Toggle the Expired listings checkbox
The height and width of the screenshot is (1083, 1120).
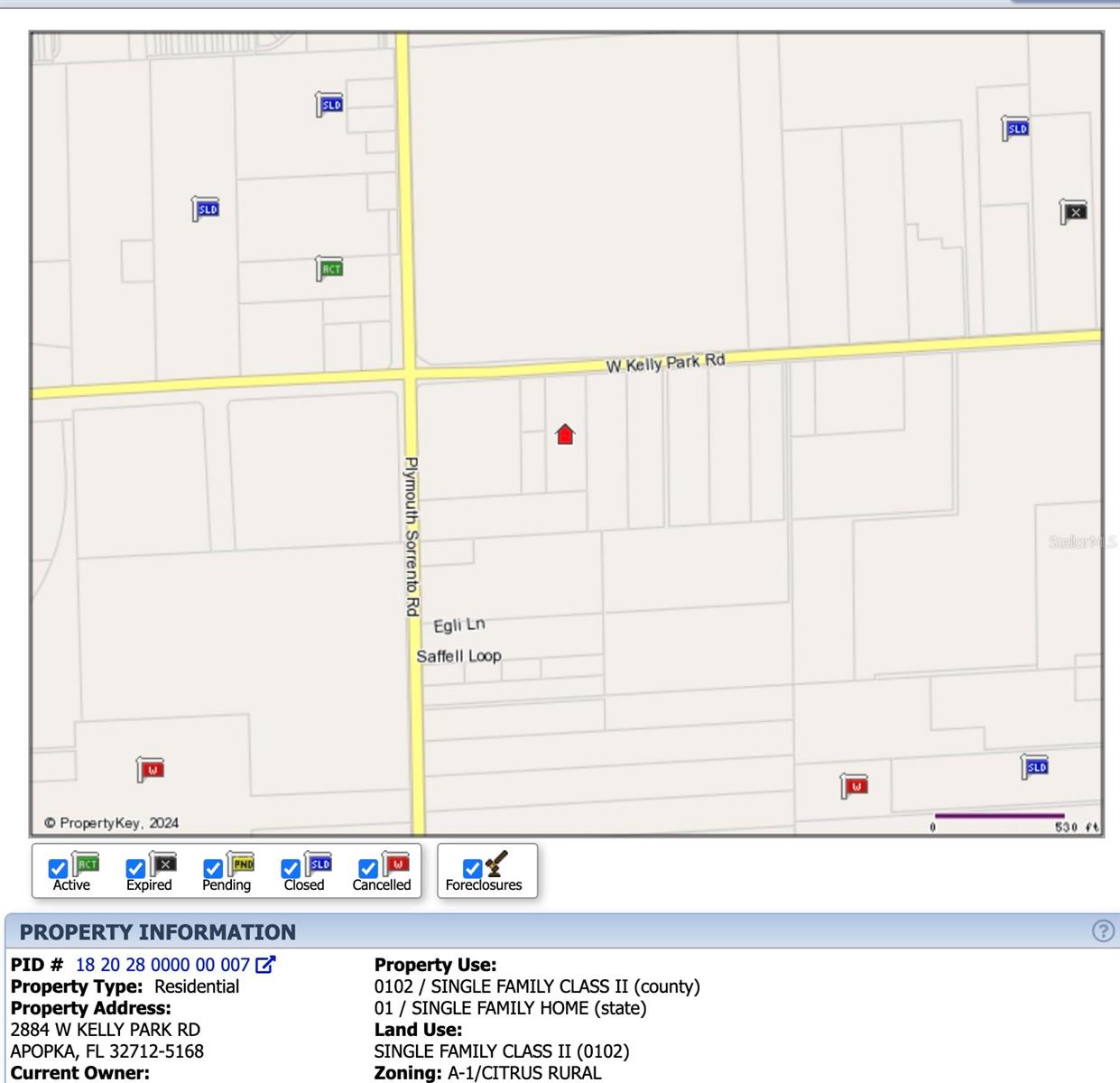tap(135, 868)
